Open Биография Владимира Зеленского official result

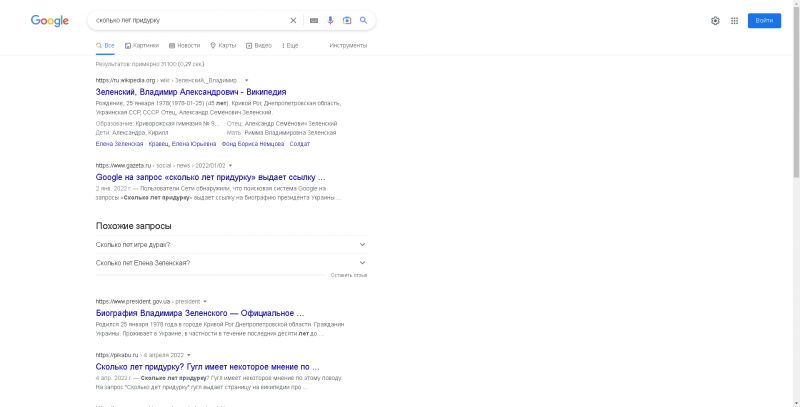click(x=199, y=313)
